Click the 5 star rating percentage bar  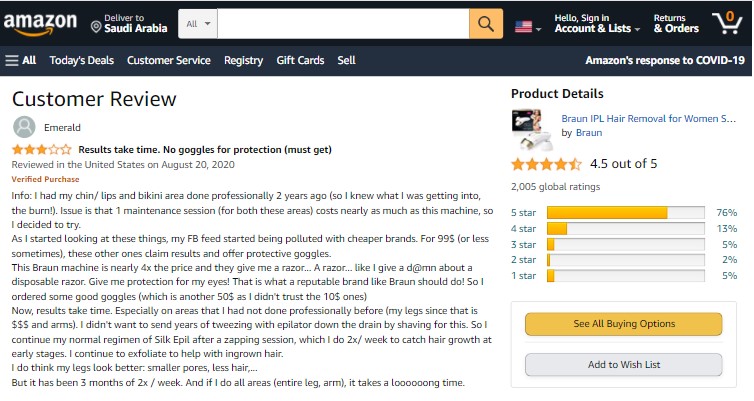[x=625, y=212]
